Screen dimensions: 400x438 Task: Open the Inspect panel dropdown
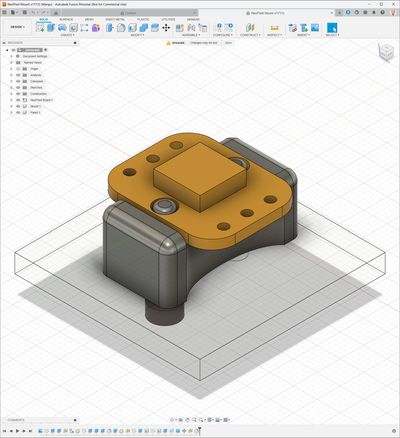(x=274, y=35)
